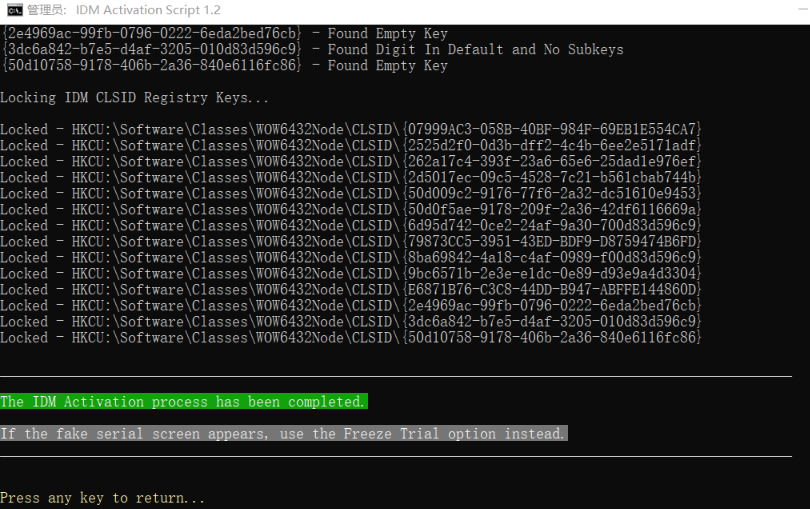Click the Locked line ending {E6871B76-C3C8-44DD-B947-ABFFE144860D}
Screen dimensions: 810x509
click(x=351, y=289)
